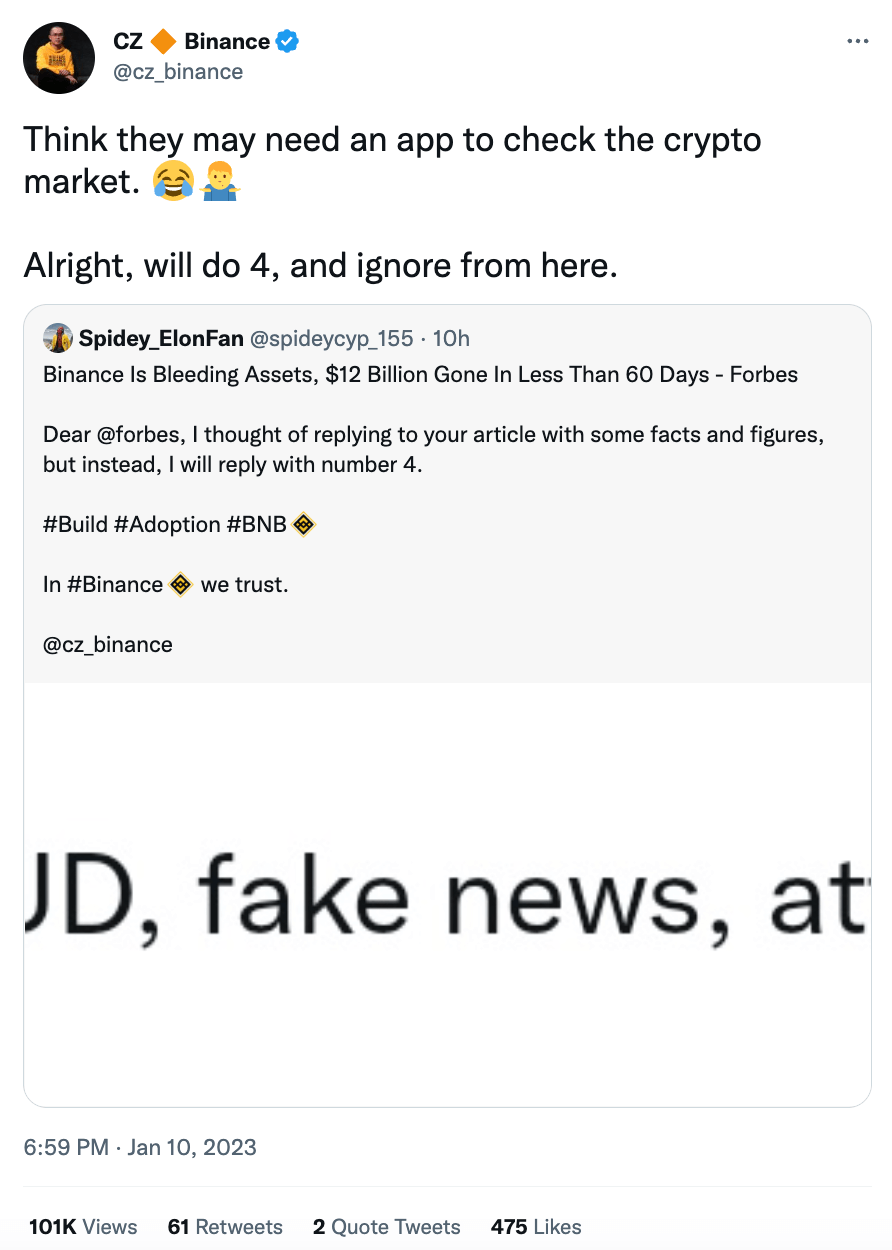Click the @spideycyp_155 handle
This screenshot has height=1250, width=892.
(x=332, y=339)
